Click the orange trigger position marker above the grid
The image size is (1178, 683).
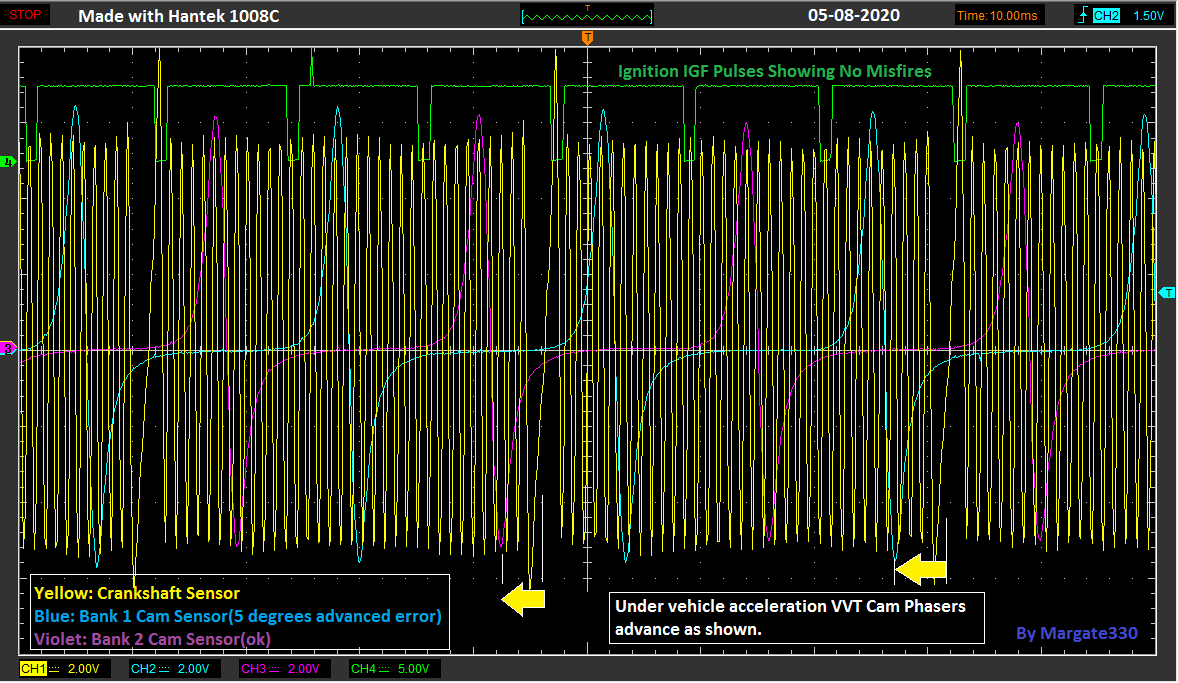[x=587, y=38]
